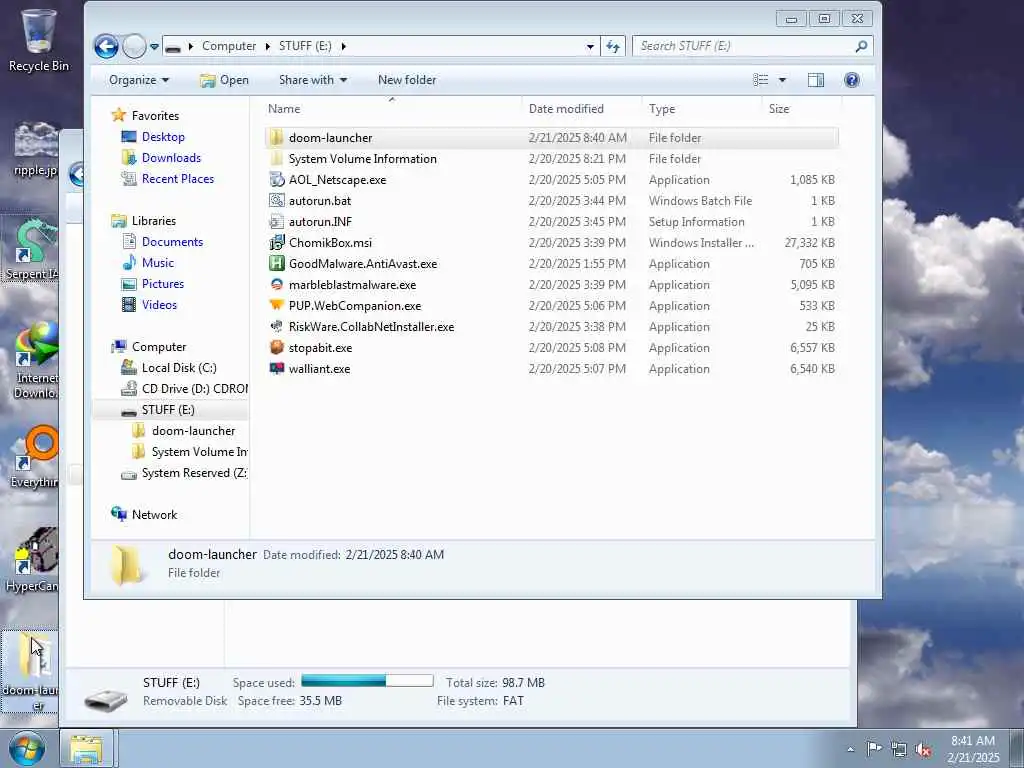1024x768 pixels.
Task: Open the Organize menu
Action: point(138,80)
